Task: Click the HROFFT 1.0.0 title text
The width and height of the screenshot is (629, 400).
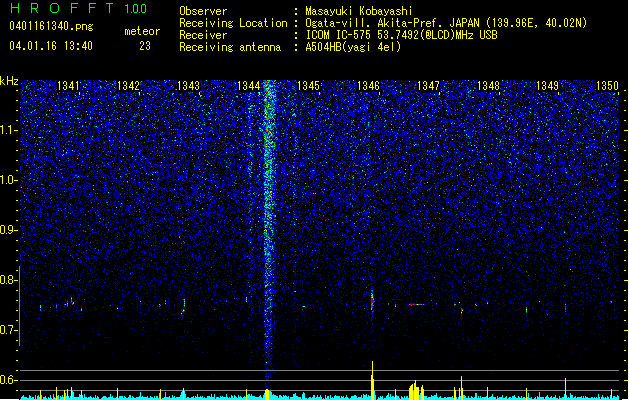Action: (78, 8)
